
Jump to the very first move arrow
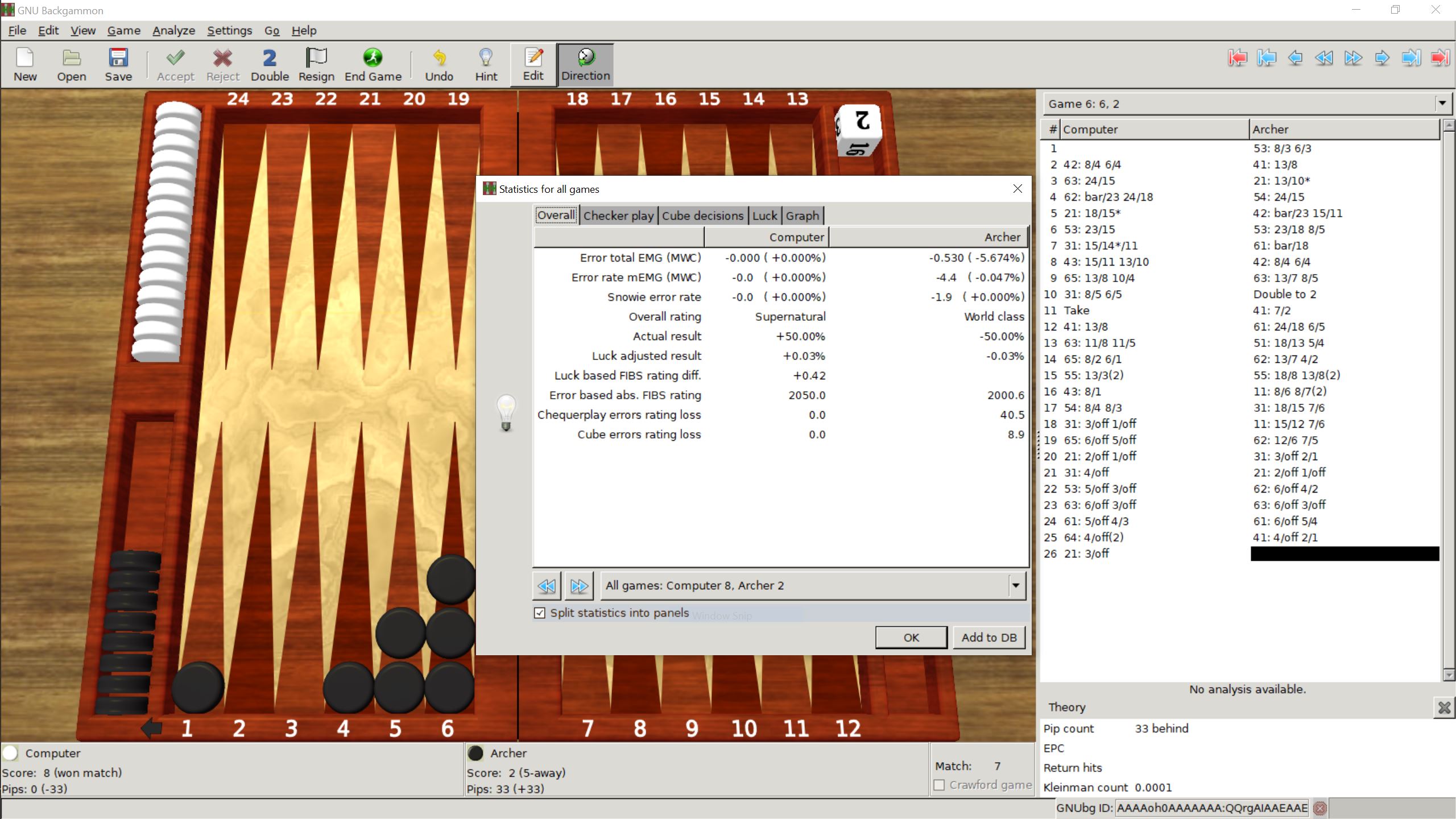(x=1237, y=58)
